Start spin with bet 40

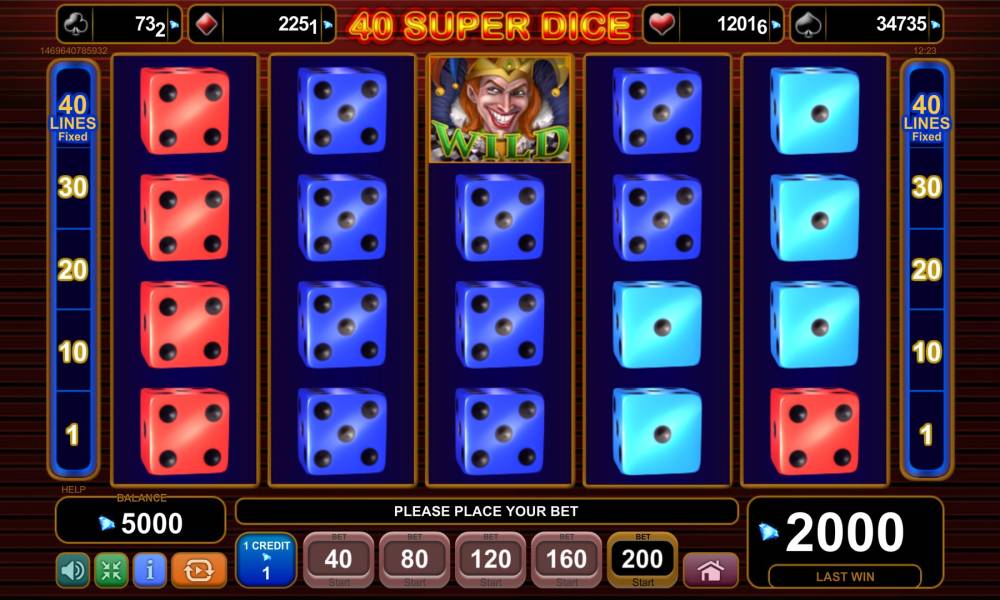(338, 560)
